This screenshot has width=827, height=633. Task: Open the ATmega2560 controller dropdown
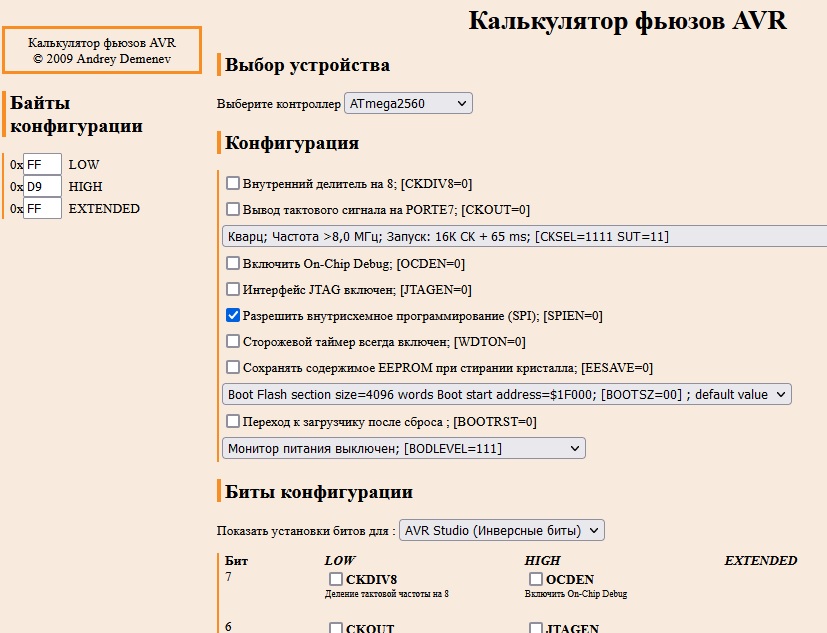(x=408, y=103)
